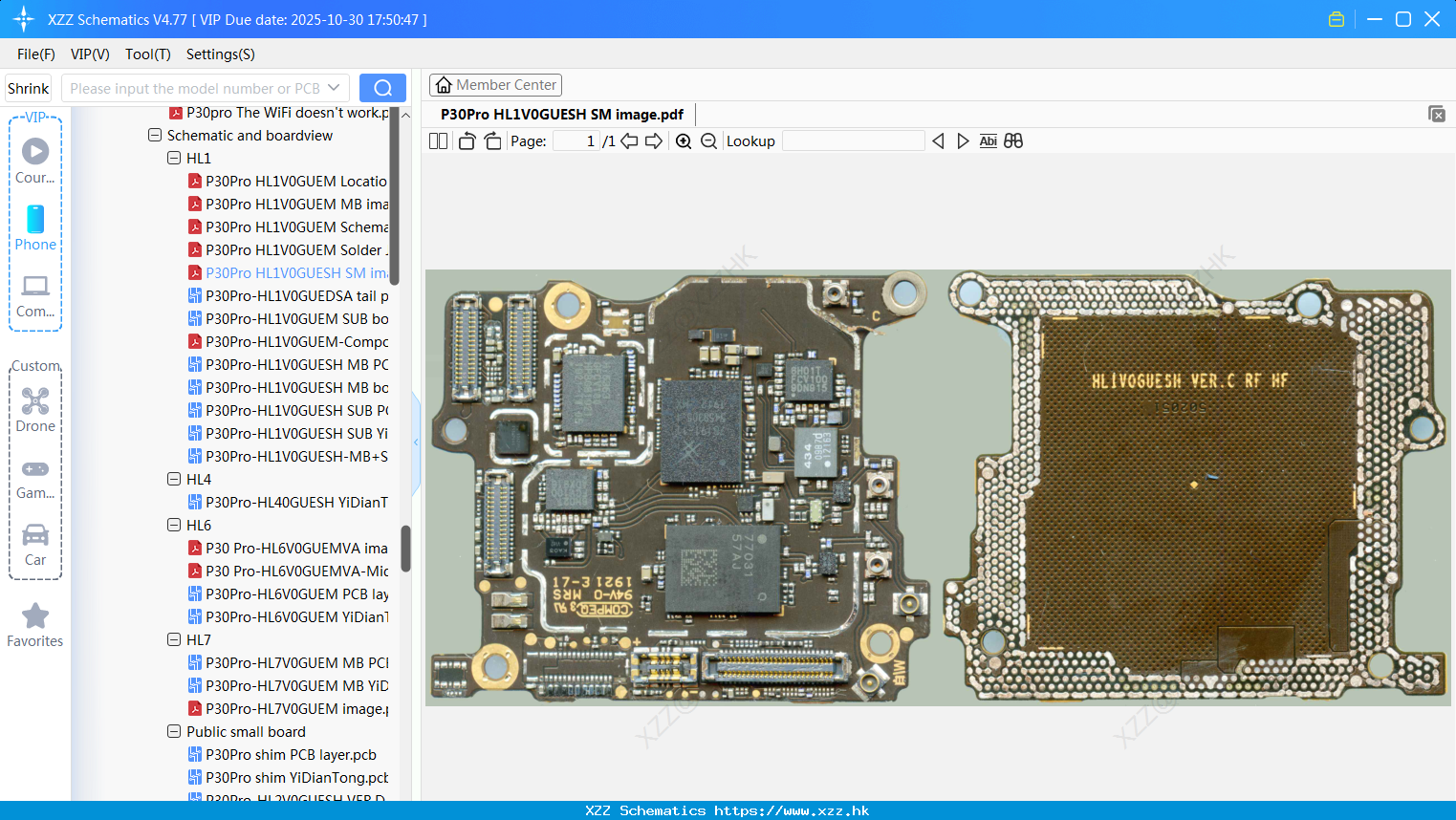
Task: Open the VIP(V) menu
Action: (x=90, y=54)
